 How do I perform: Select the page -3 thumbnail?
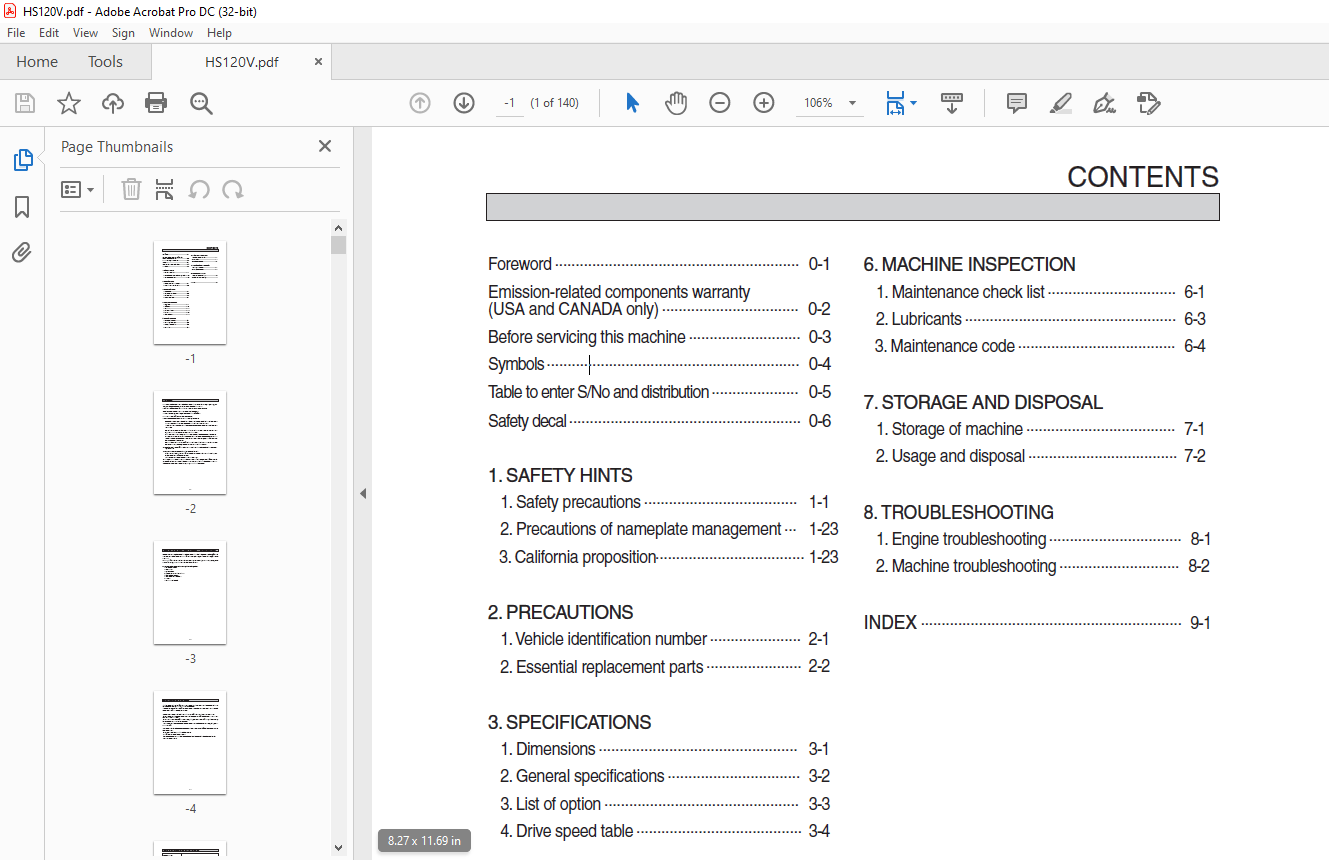pyautogui.click(x=190, y=593)
